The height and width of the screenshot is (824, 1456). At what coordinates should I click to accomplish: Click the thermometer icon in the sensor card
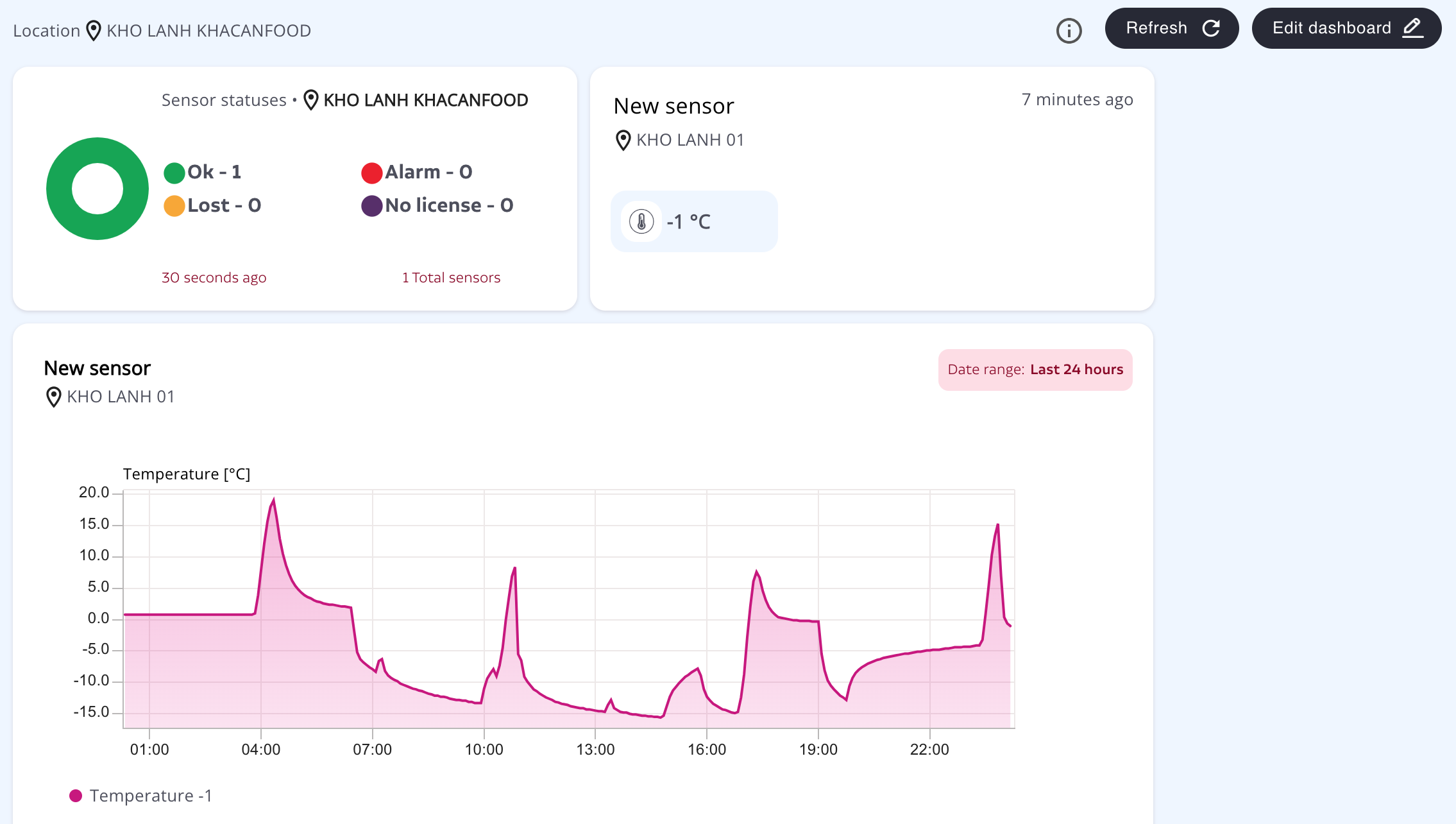pos(641,221)
